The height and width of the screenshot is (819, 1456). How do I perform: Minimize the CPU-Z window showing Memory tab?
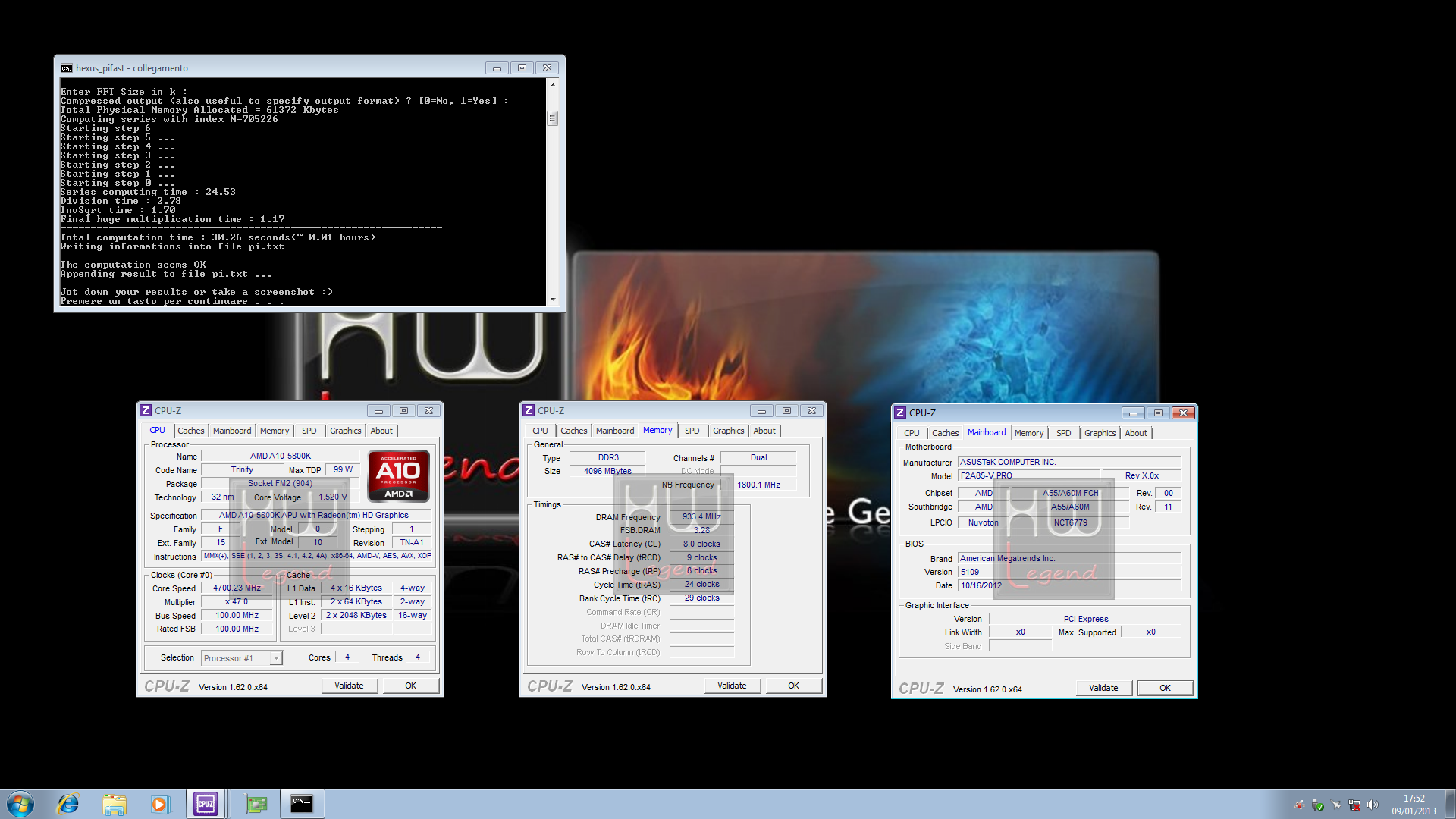[761, 411]
